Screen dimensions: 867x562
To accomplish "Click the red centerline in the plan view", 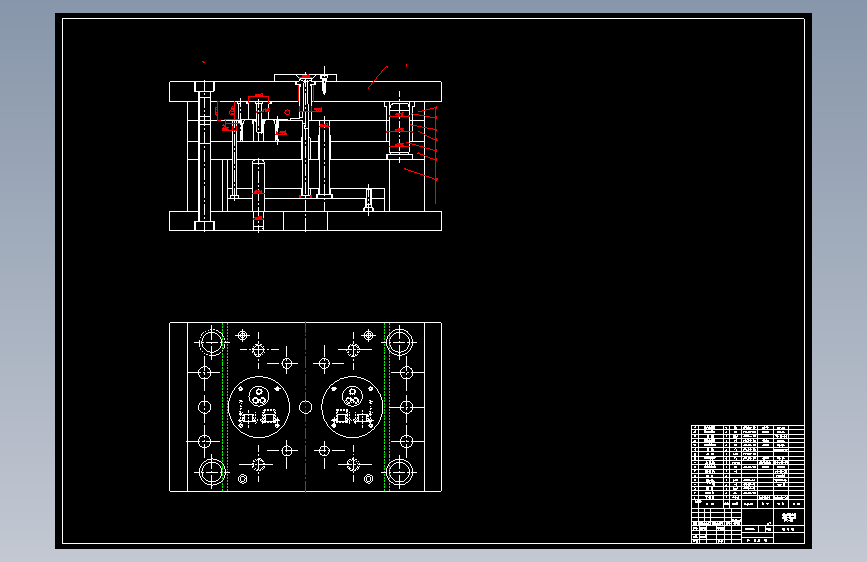I will 306,407.
